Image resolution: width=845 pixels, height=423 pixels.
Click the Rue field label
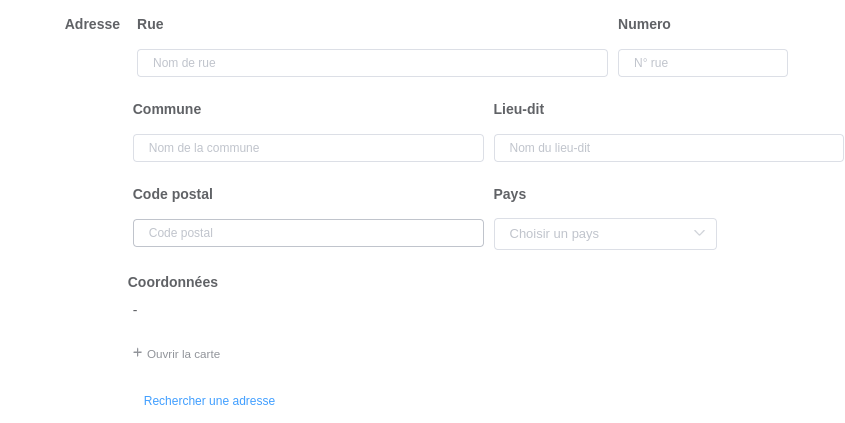(150, 24)
